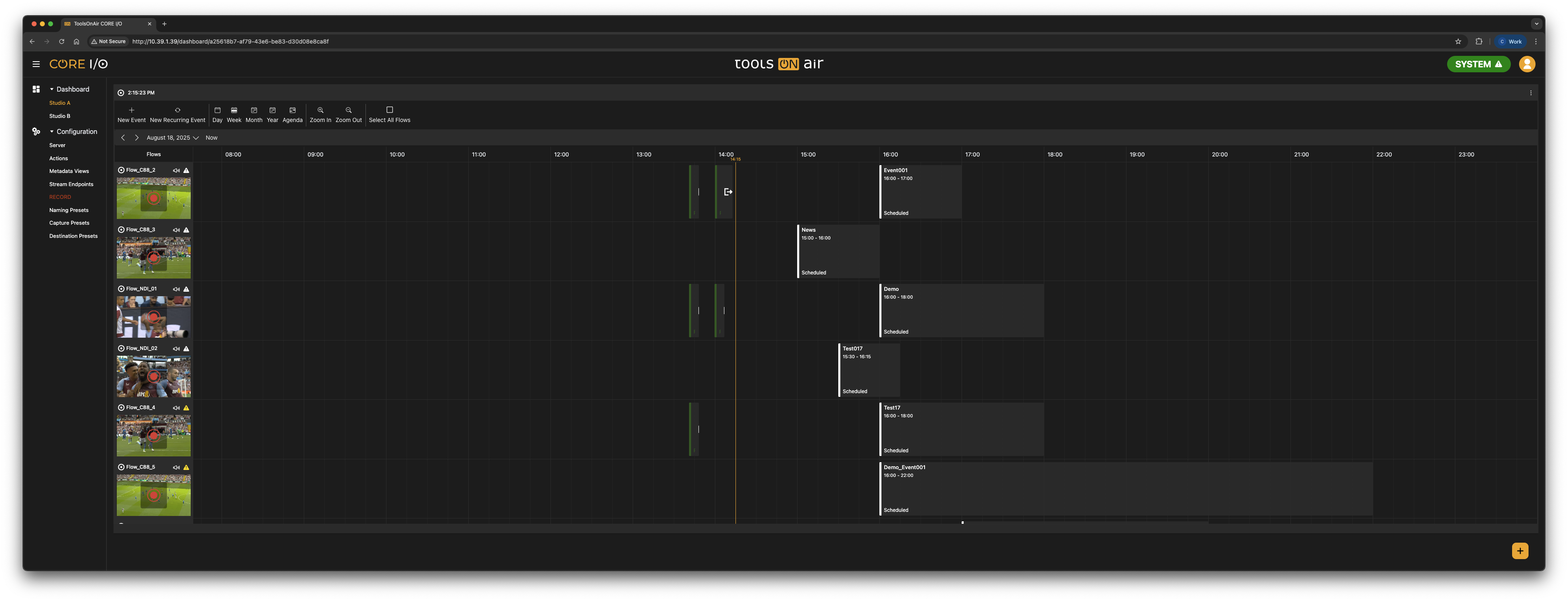Screen dimensions: 1568x601
Task: Click the Now button
Action: point(211,138)
